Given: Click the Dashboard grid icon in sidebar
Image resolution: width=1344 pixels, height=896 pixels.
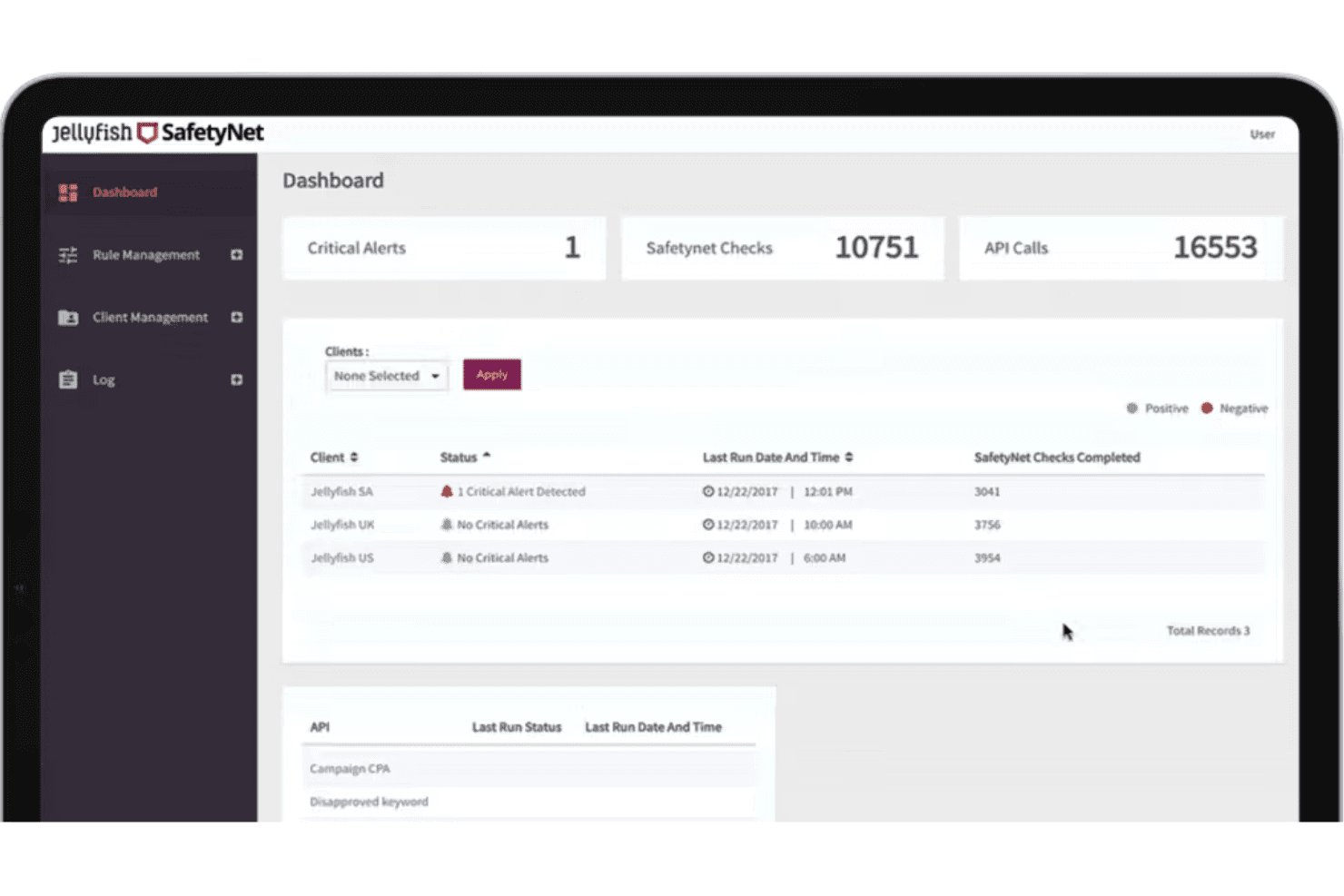Looking at the screenshot, I should [68, 192].
